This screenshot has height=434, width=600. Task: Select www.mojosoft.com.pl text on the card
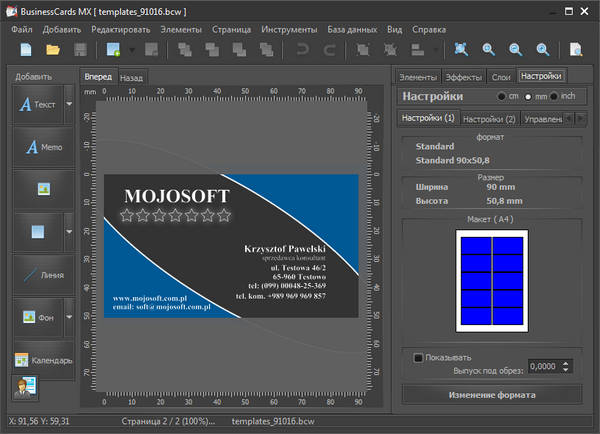(150, 298)
